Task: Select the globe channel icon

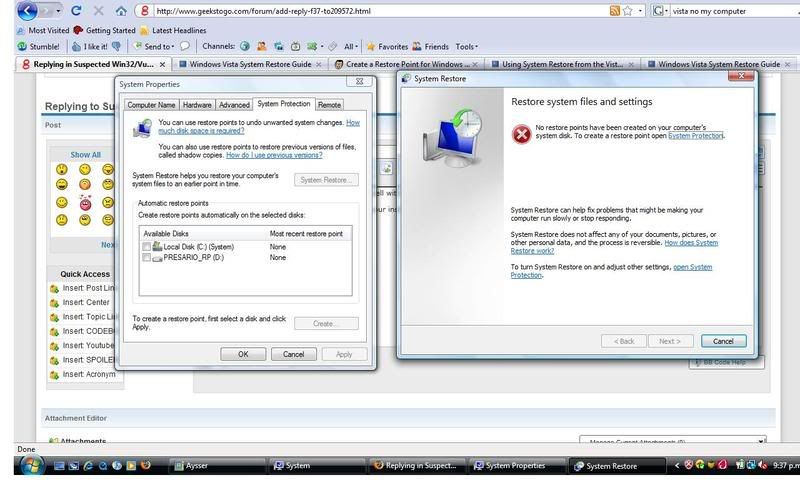Action: 245,46
